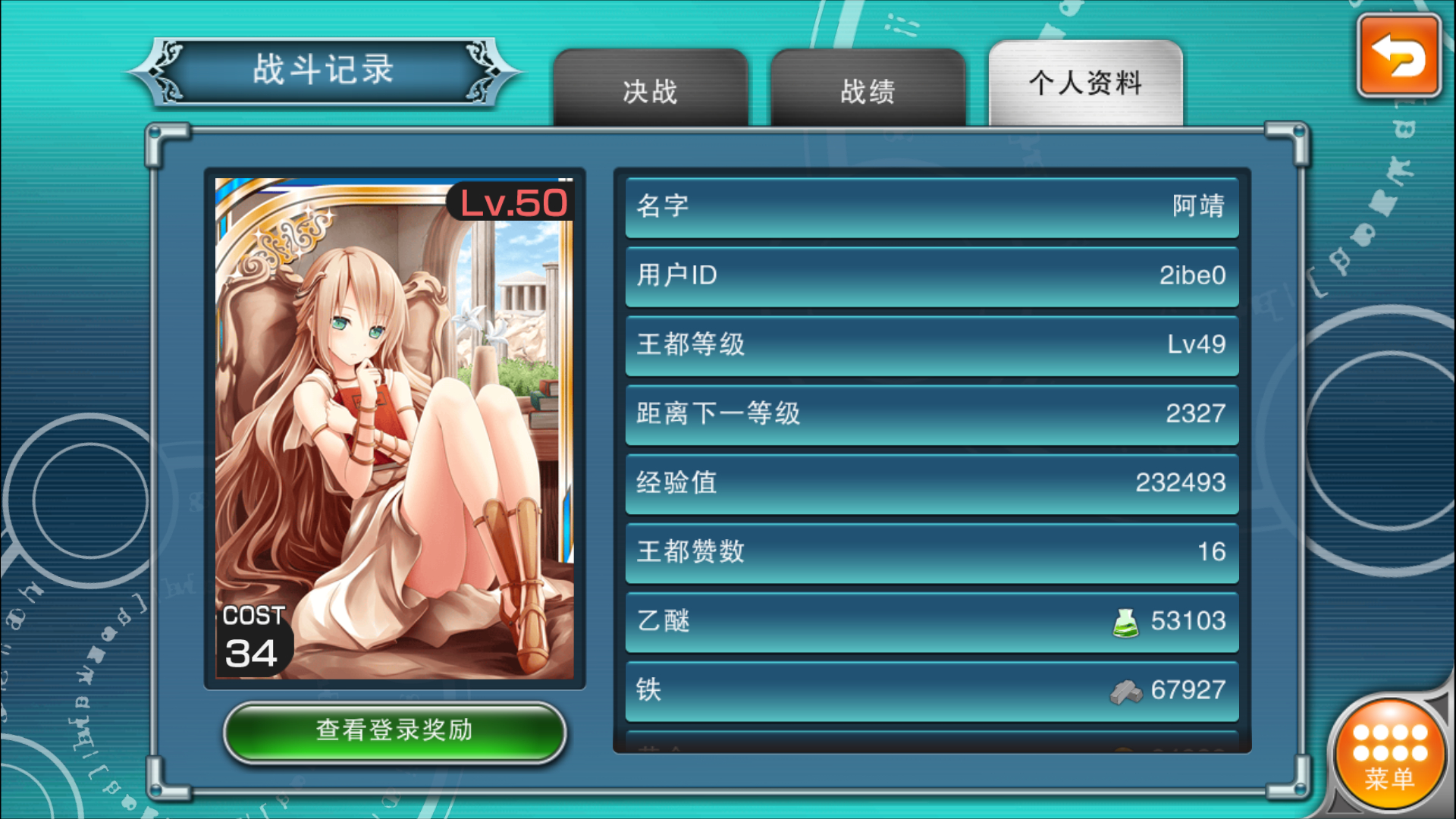Select the 王都赞数 row
The height and width of the screenshot is (819, 1456).
(x=932, y=552)
